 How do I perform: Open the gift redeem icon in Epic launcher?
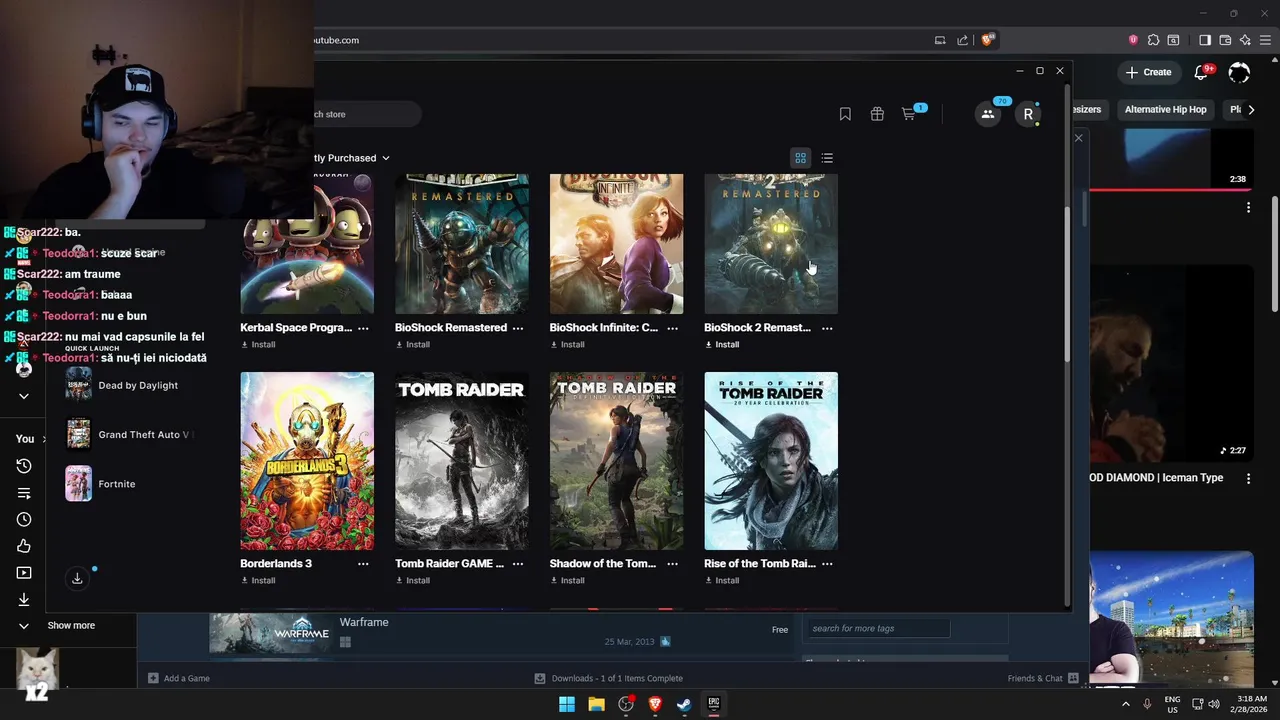tap(877, 114)
